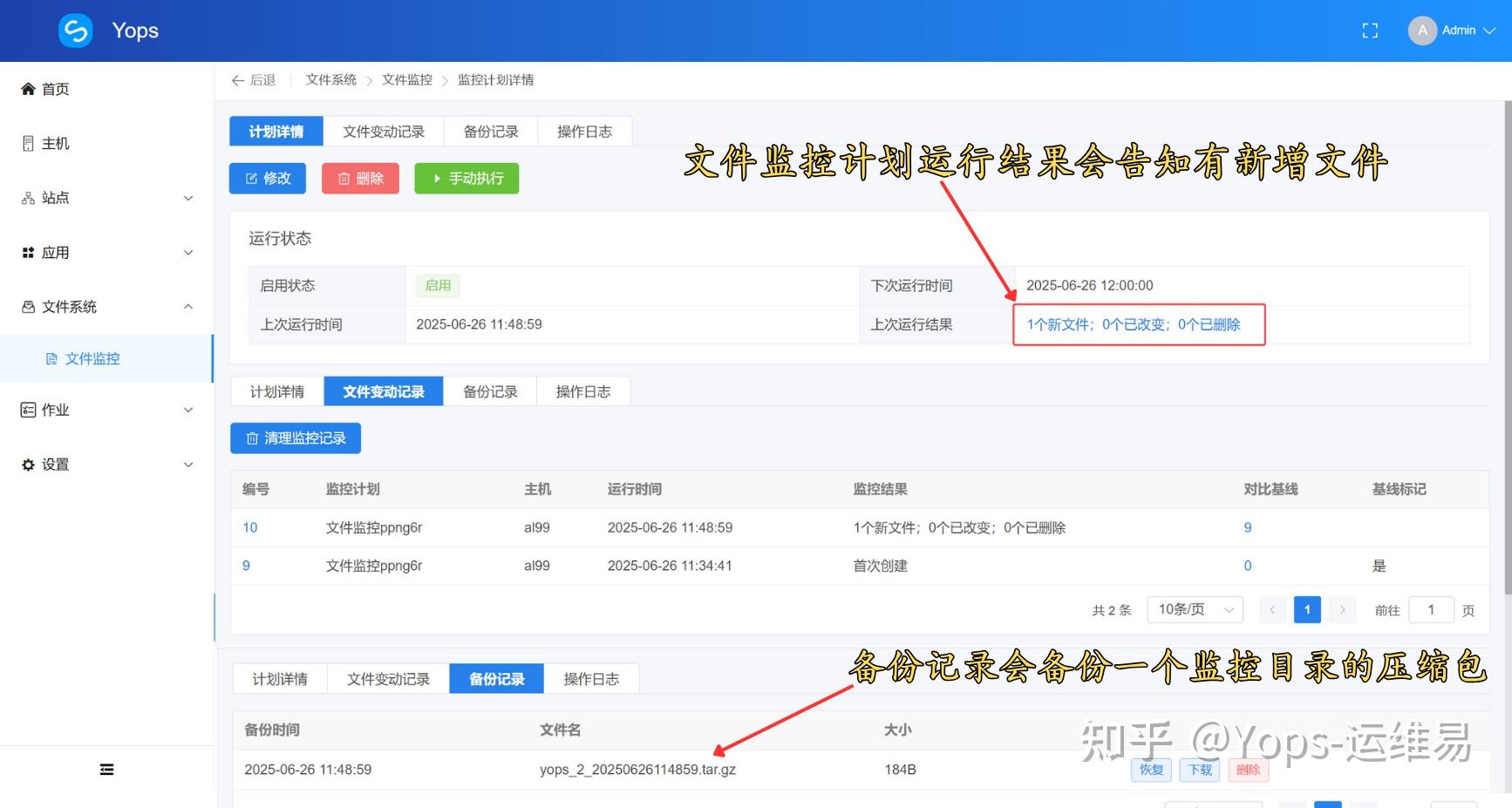Open the 主机 hosts section from sidebar

(x=48, y=143)
